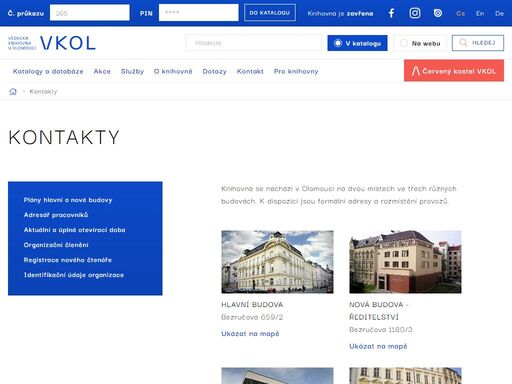Open 'Identifikační údaje organizace' link
This screenshot has height=384, width=512.
click(x=74, y=275)
